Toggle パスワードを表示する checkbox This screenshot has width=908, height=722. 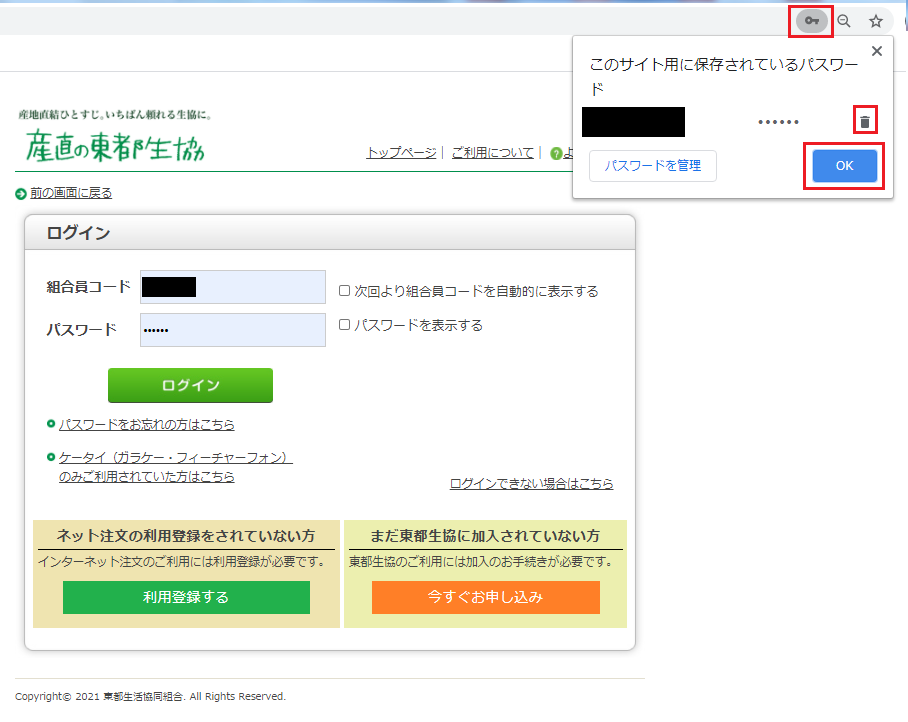[345, 325]
